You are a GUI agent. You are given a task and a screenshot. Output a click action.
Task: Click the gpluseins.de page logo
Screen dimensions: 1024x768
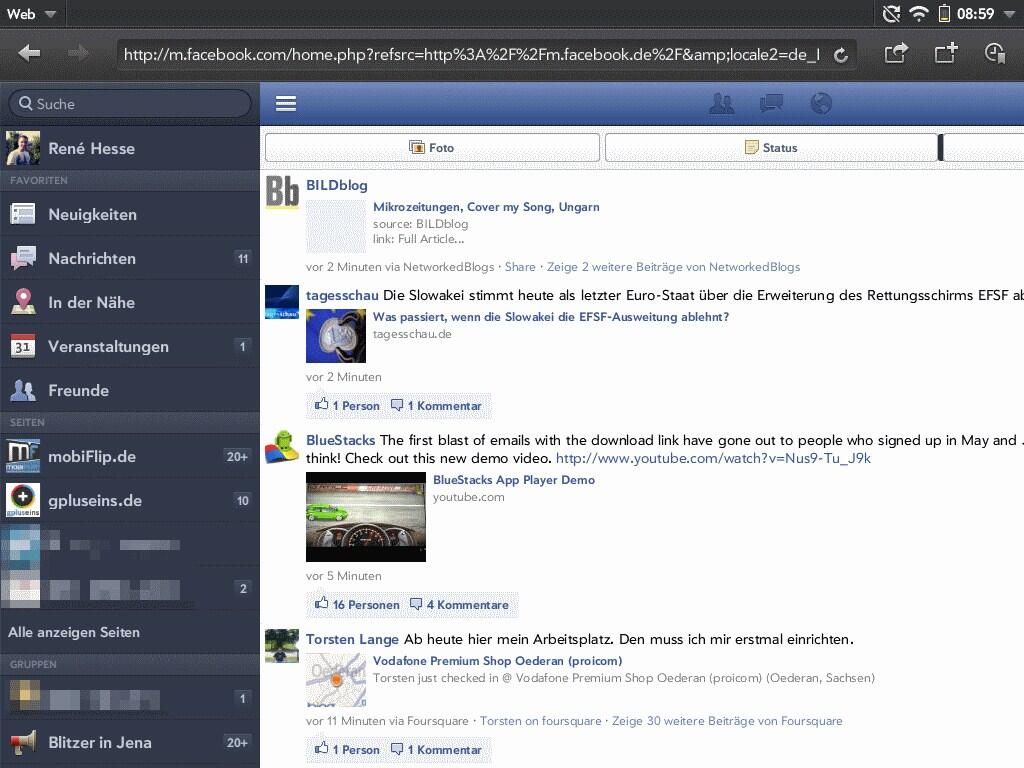(x=23, y=500)
